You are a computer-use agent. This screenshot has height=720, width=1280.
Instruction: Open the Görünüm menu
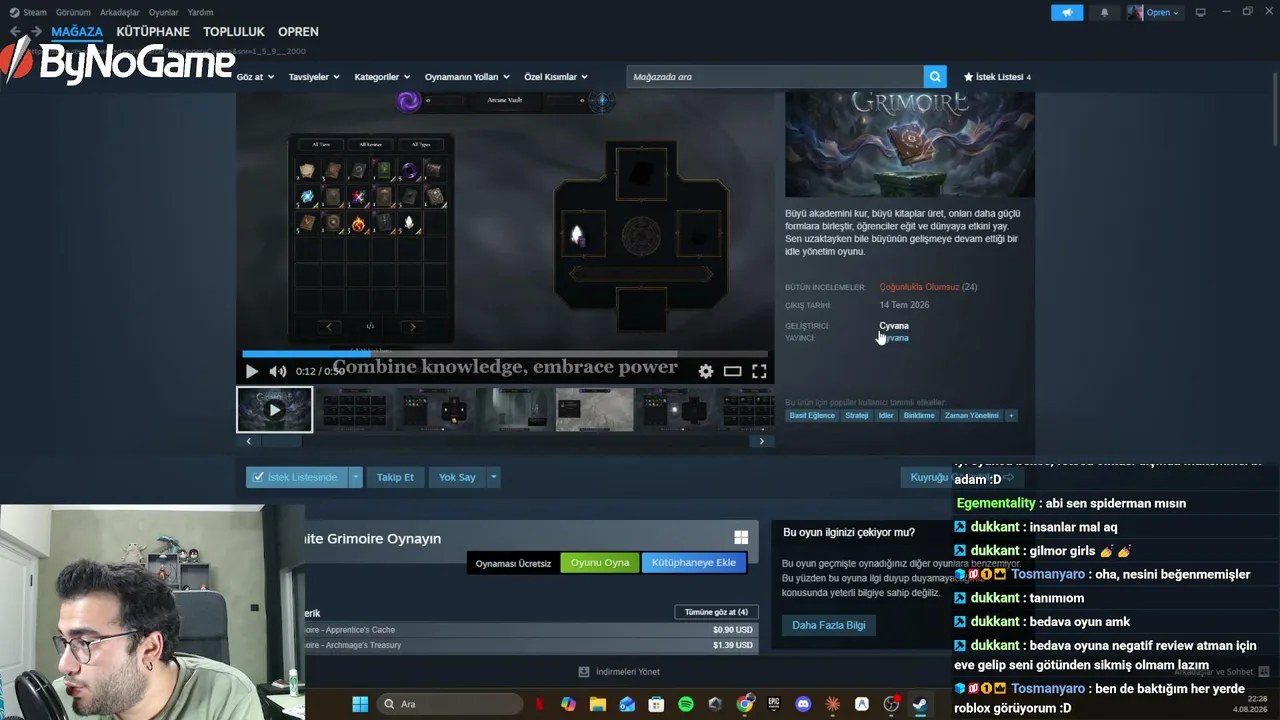(x=73, y=12)
